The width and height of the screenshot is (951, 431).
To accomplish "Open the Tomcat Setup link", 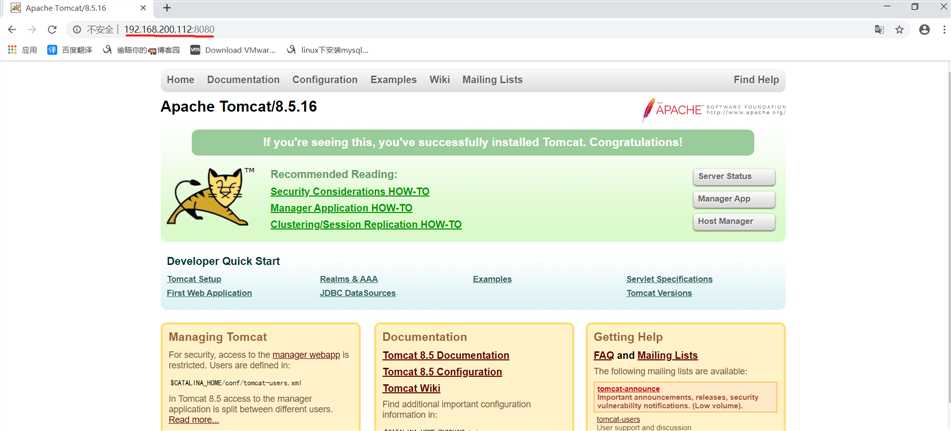I will pyautogui.click(x=194, y=279).
